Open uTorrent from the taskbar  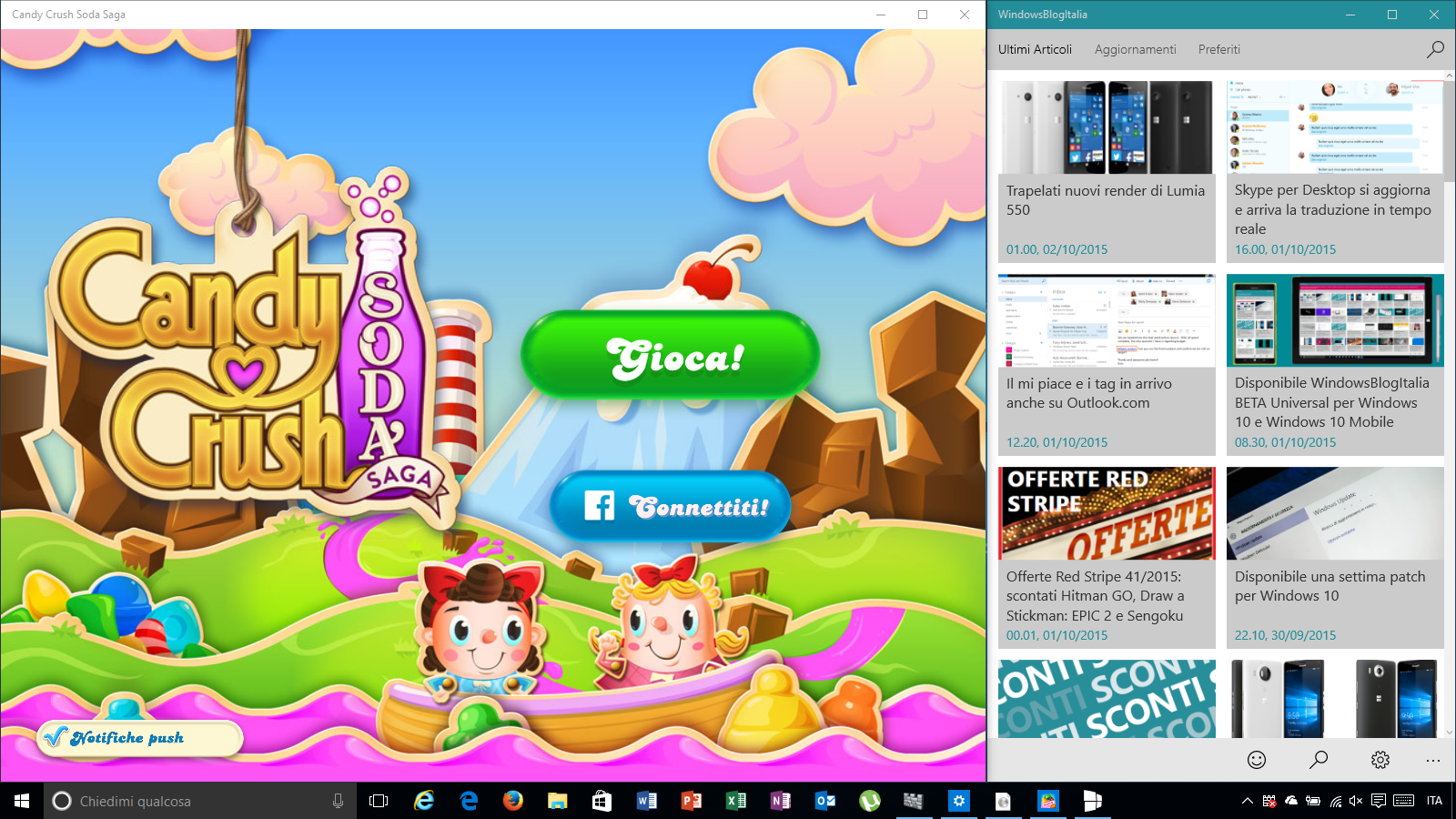[x=870, y=801]
